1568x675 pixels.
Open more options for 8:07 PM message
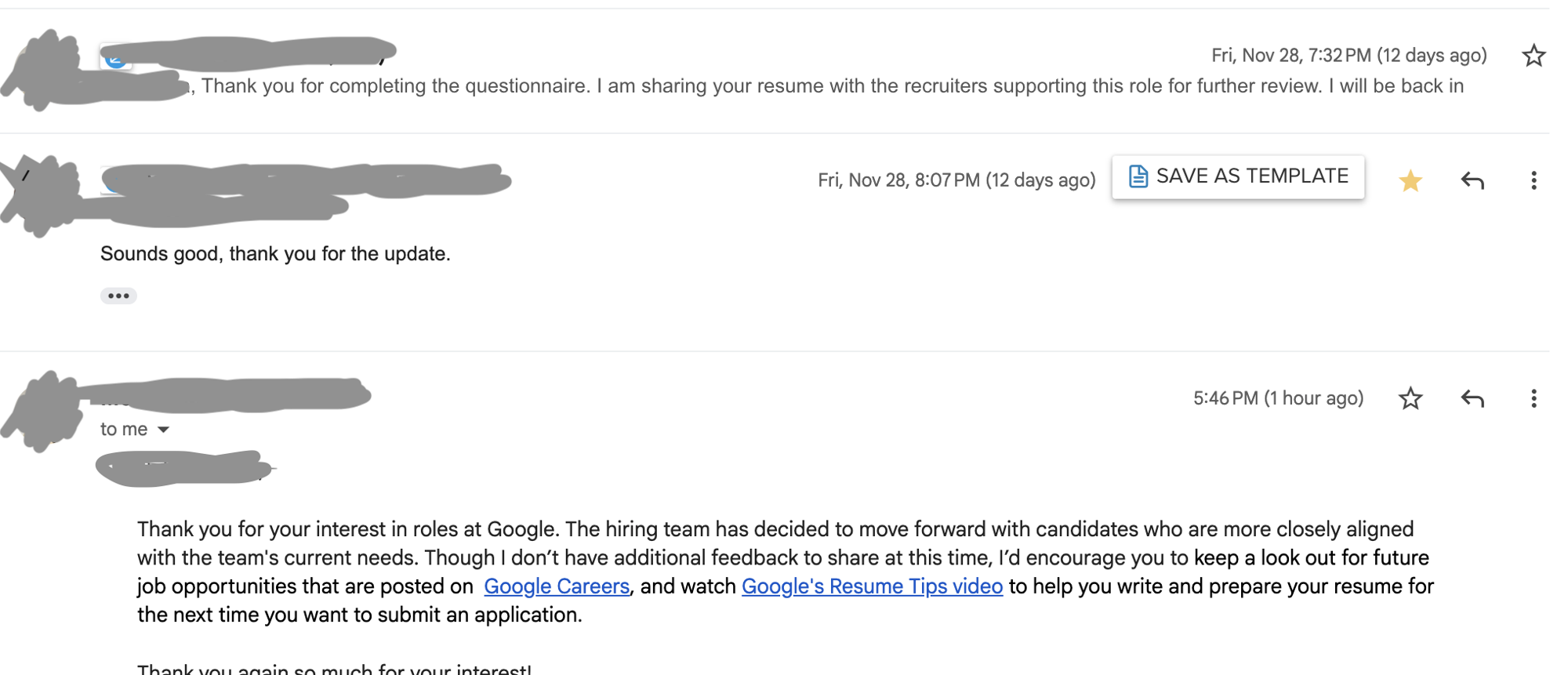(1533, 181)
